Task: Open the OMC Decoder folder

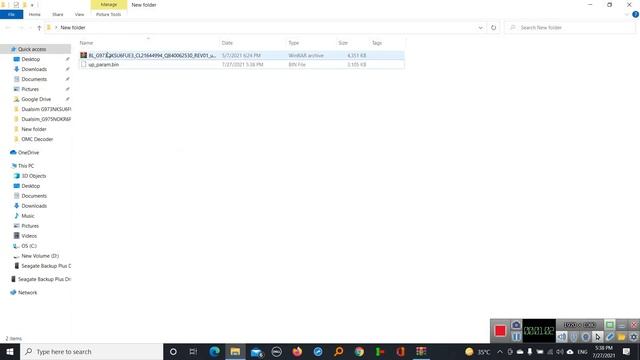Action: point(37,139)
